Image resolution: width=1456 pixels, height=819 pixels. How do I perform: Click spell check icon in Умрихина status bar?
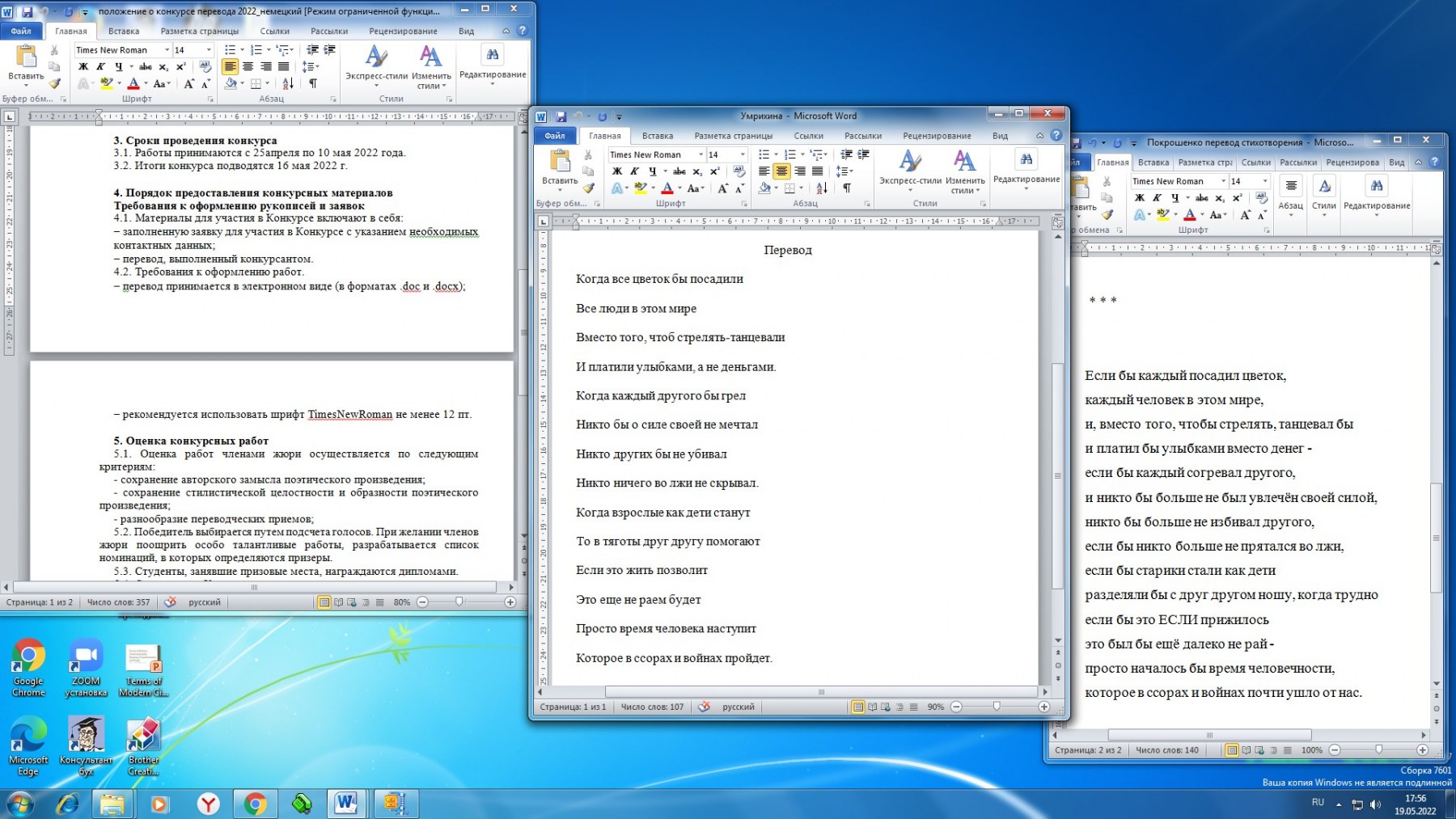coord(704,707)
